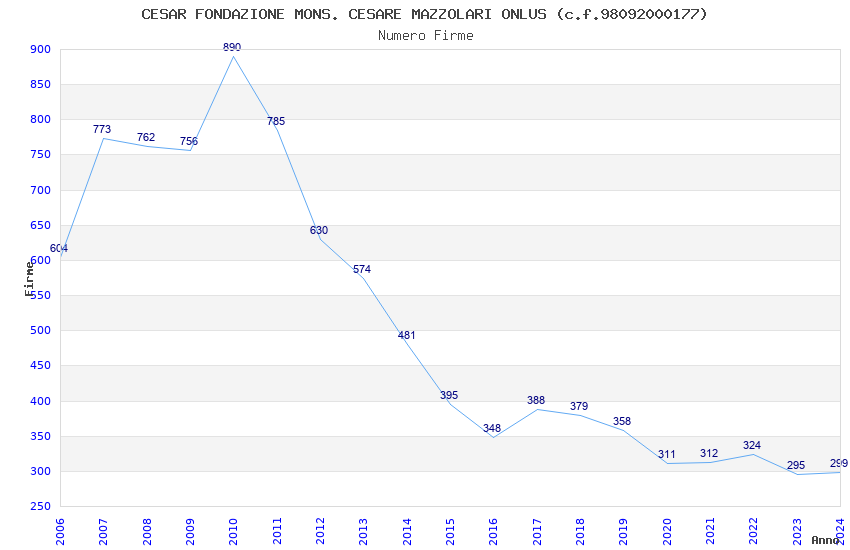Click the 500 y-axis tick label
The height and width of the screenshot is (550, 850).
coord(41,331)
